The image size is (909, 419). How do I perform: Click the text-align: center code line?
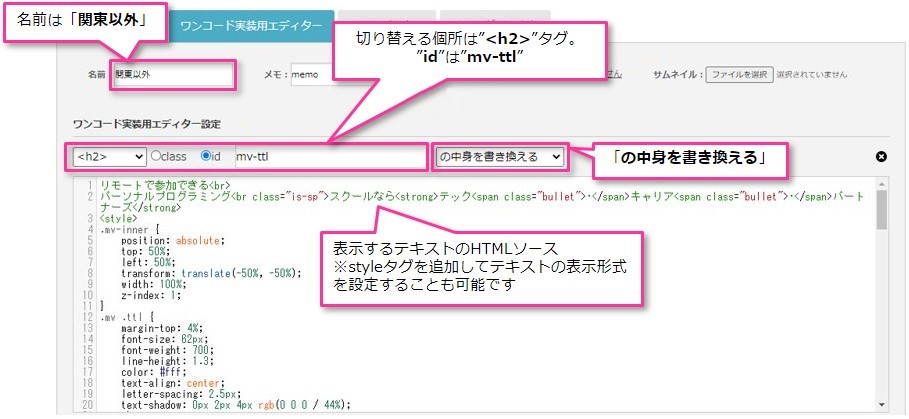coord(162,381)
